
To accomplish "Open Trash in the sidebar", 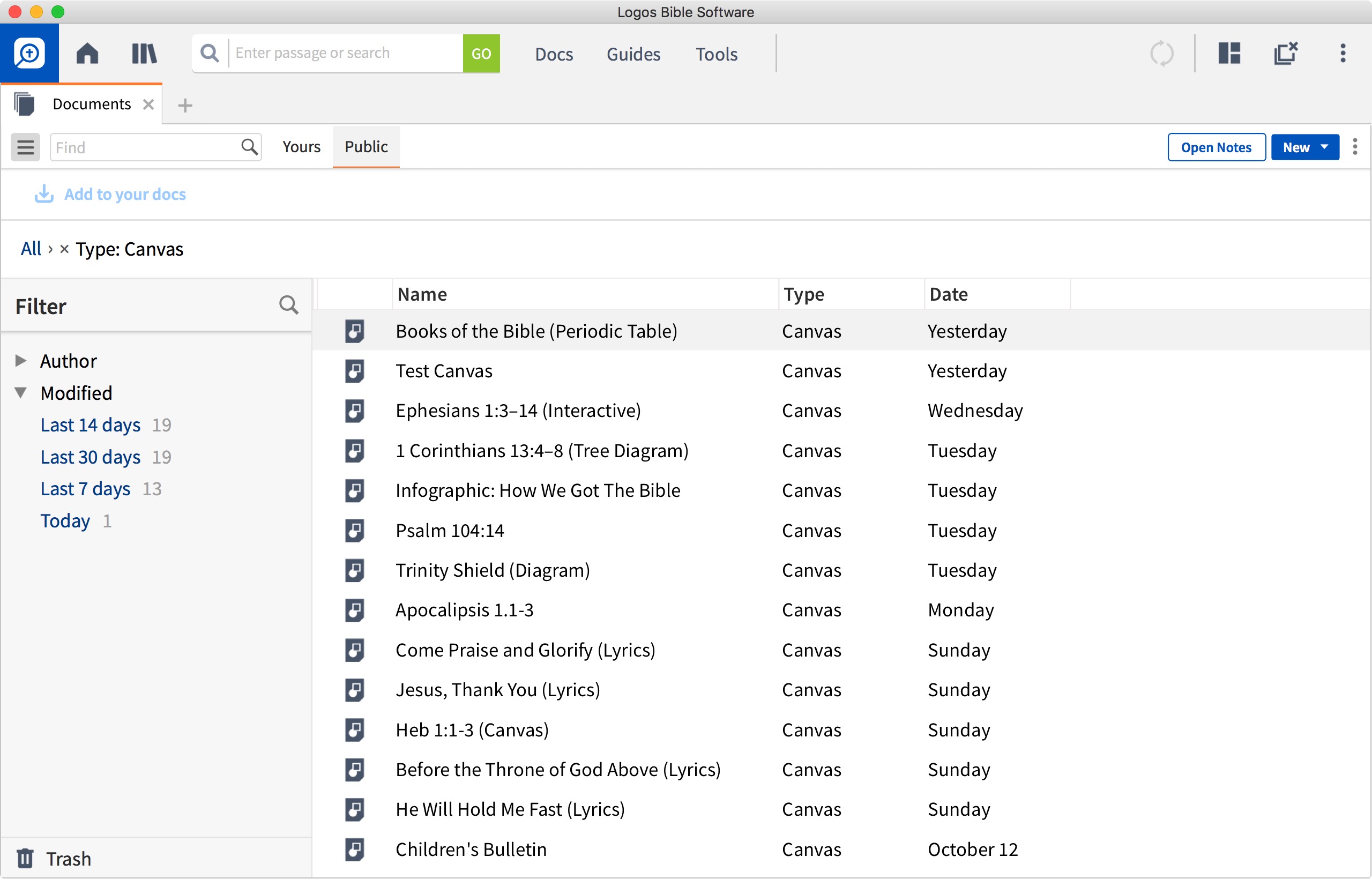I will pyautogui.click(x=69, y=859).
